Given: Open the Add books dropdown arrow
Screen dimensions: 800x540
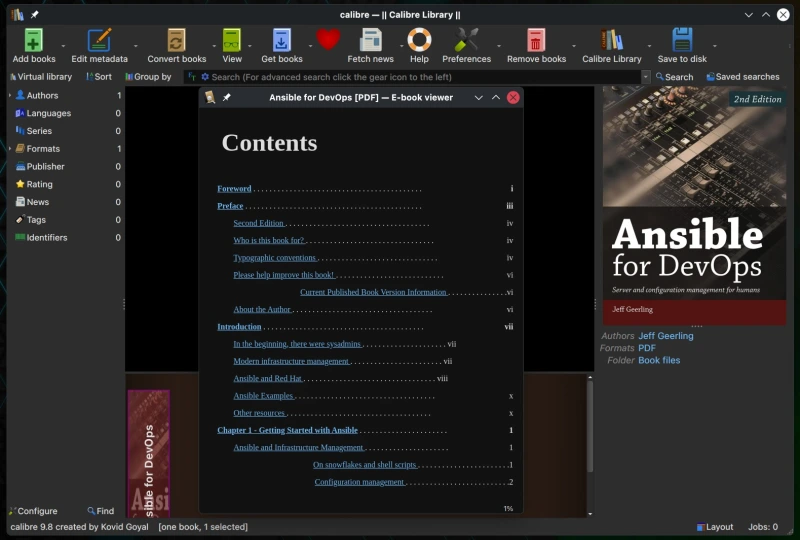Looking at the screenshot, I should click(x=63, y=46).
